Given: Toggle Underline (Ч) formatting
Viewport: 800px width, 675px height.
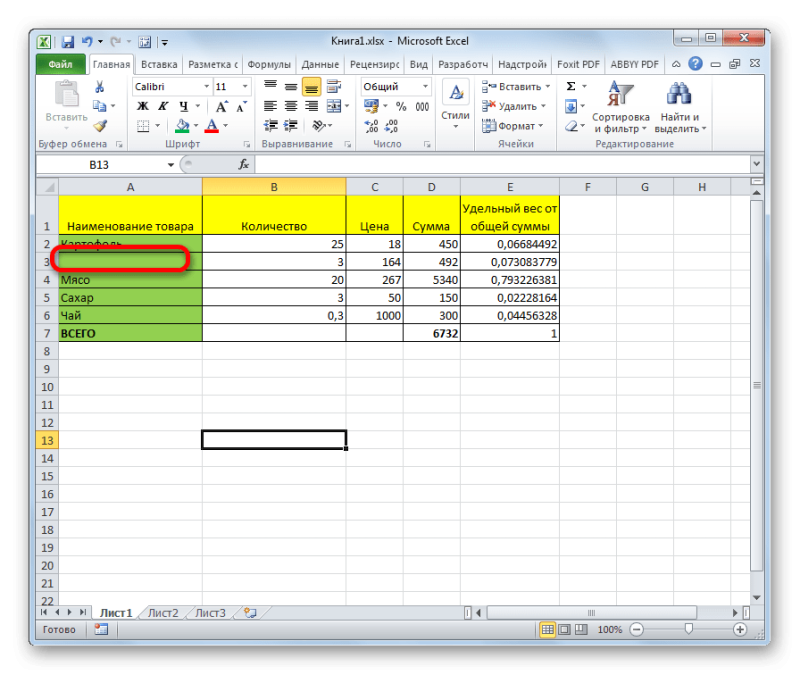Looking at the screenshot, I should [x=184, y=107].
